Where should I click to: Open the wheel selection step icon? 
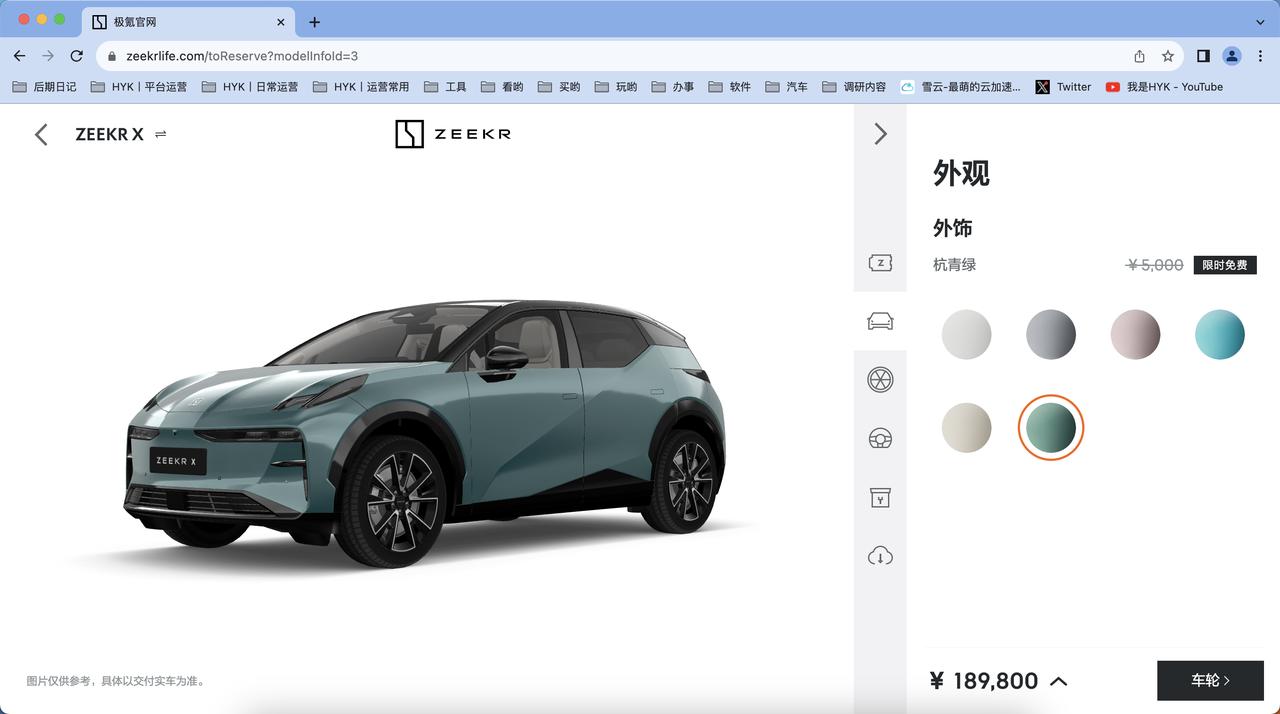[880, 380]
